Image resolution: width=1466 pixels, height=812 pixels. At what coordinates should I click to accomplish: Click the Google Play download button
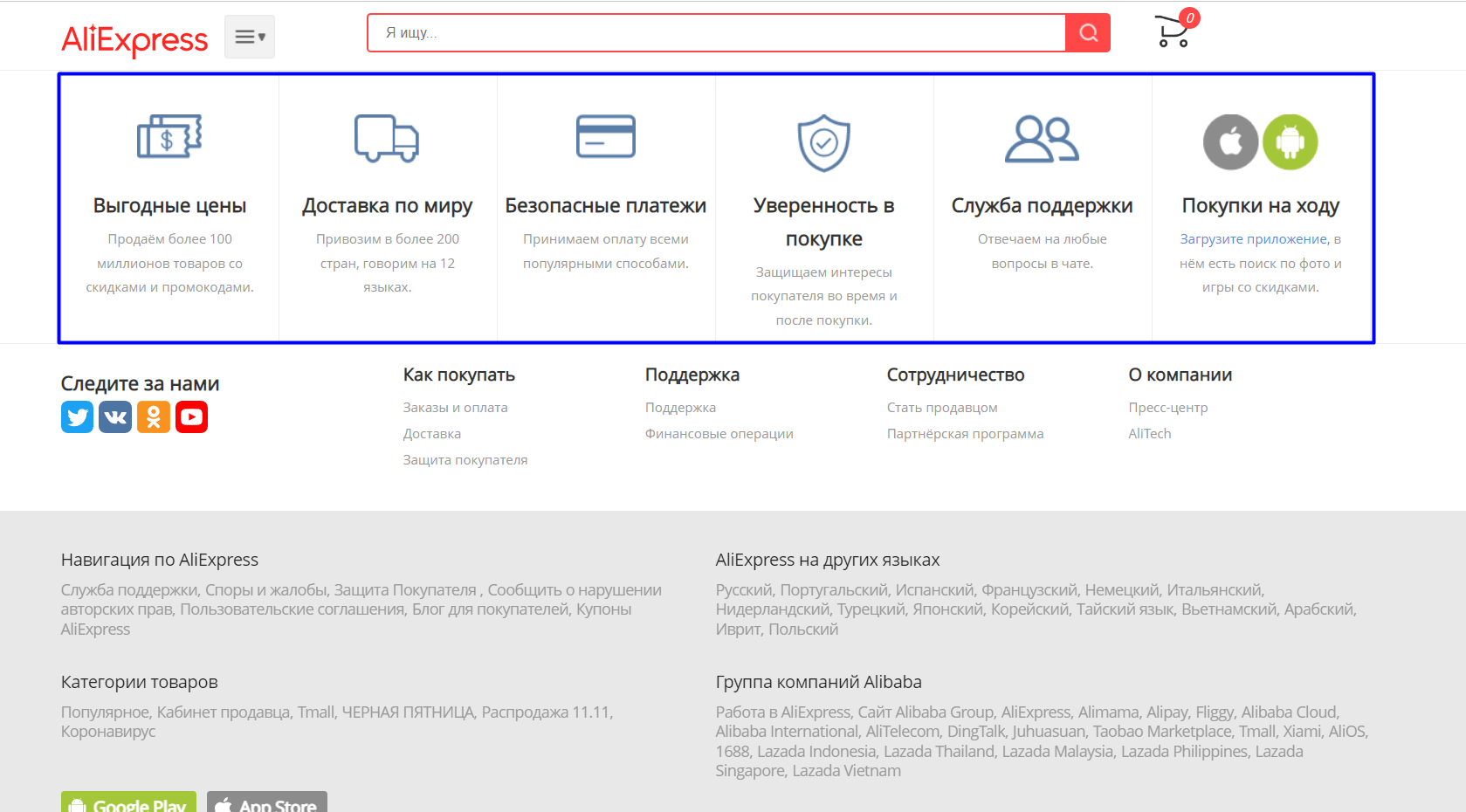point(128,802)
